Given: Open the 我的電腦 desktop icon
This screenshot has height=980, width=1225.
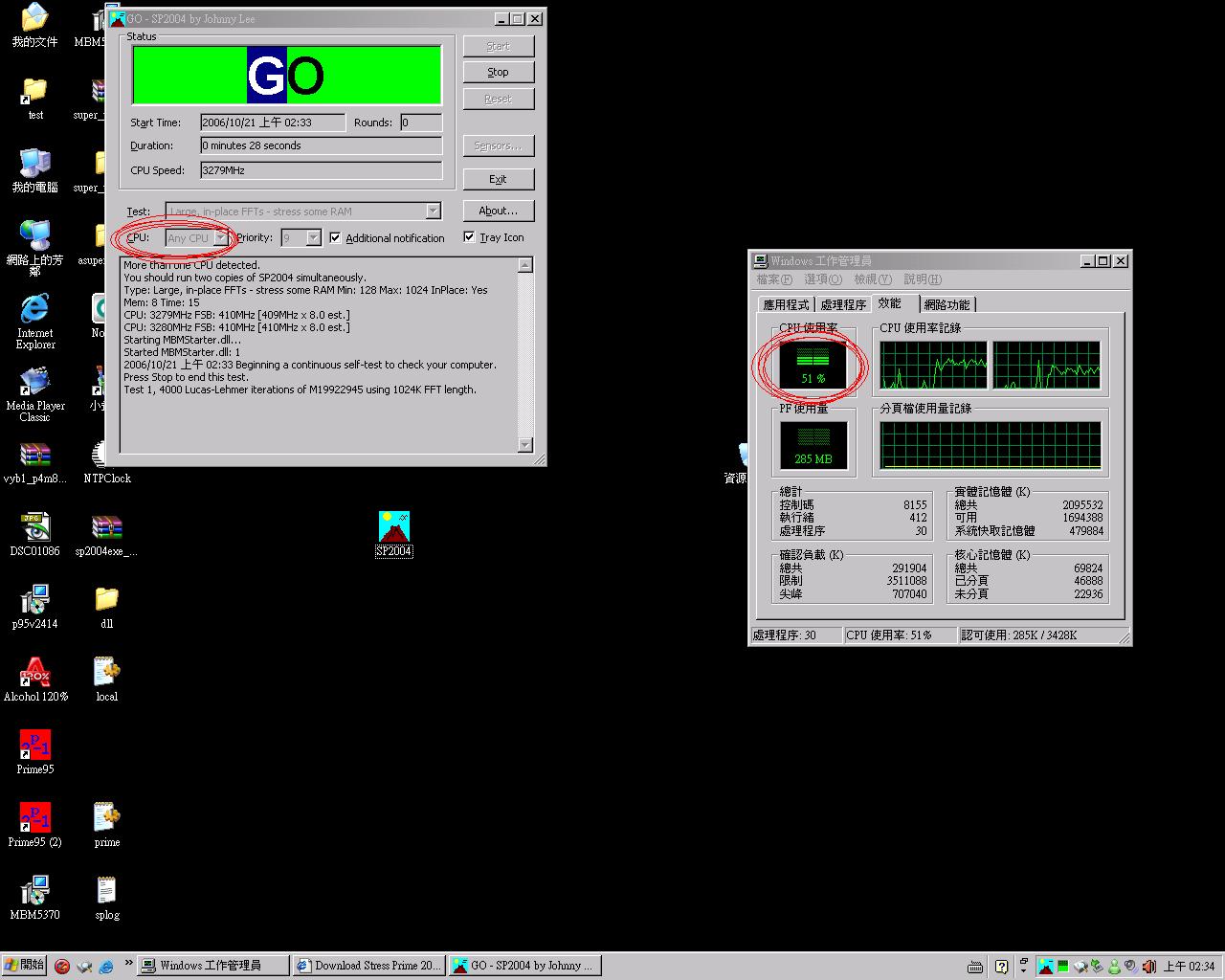Looking at the screenshot, I should click(x=34, y=171).
